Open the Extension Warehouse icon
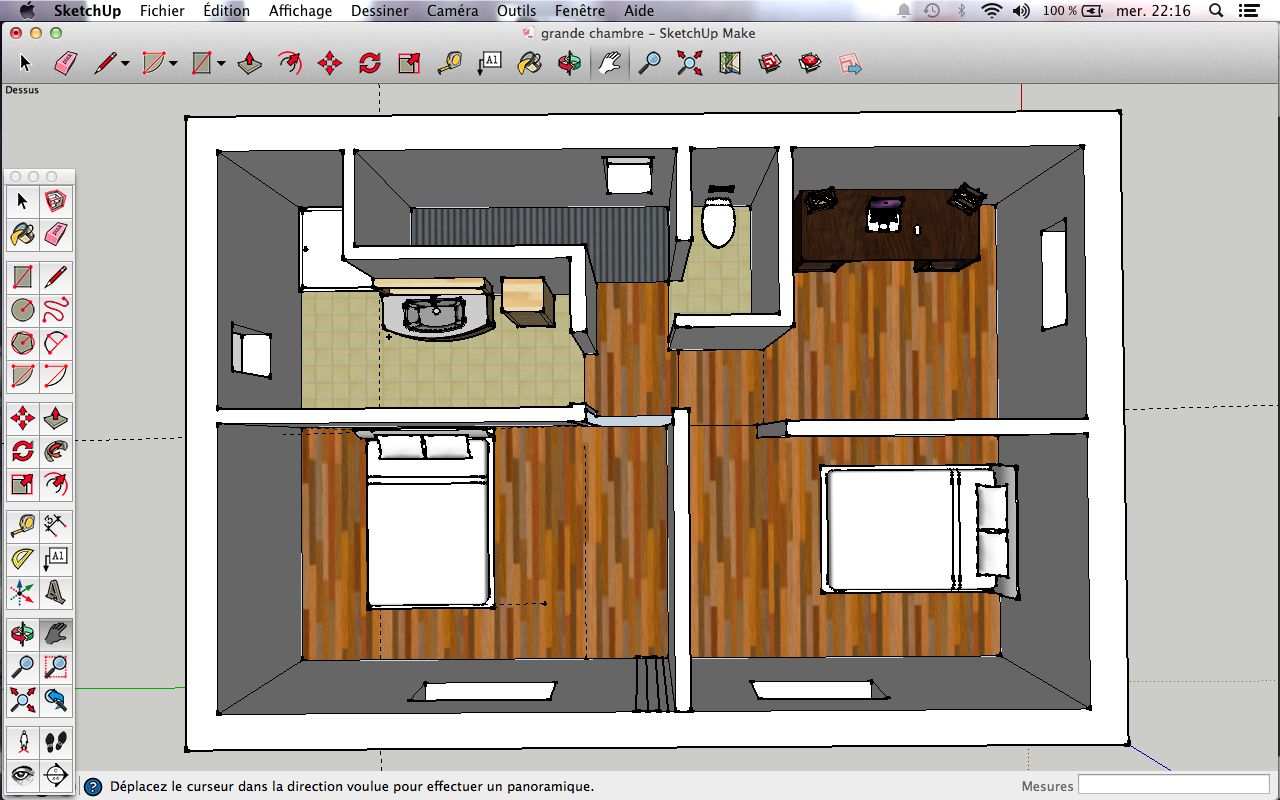The image size is (1280, 800). (809, 64)
